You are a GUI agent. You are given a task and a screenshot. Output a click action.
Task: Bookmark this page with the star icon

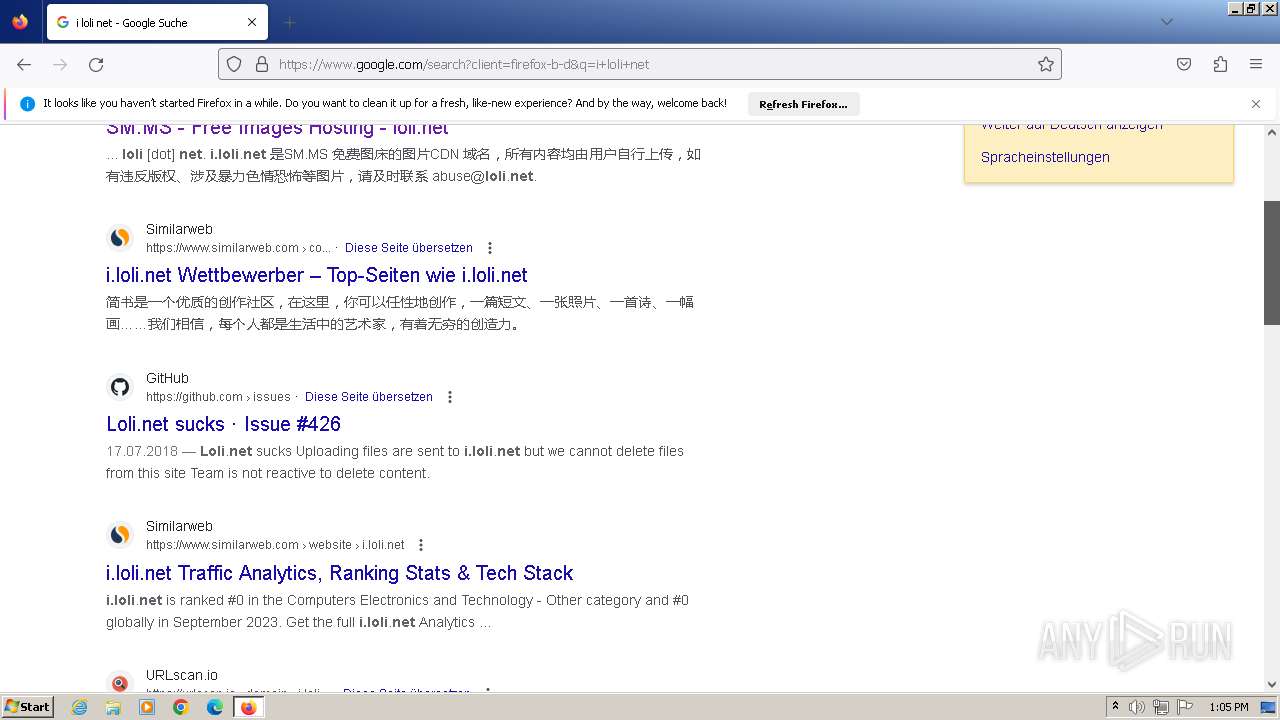coord(1046,64)
